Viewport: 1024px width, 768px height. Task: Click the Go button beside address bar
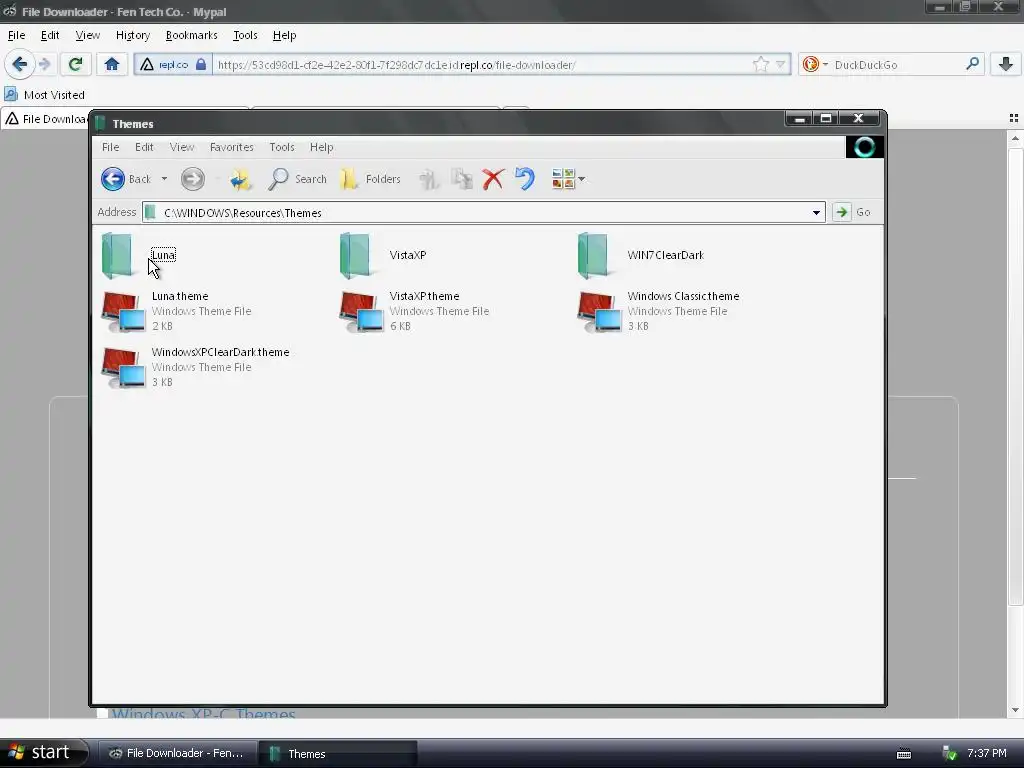click(x=853, y=212)
